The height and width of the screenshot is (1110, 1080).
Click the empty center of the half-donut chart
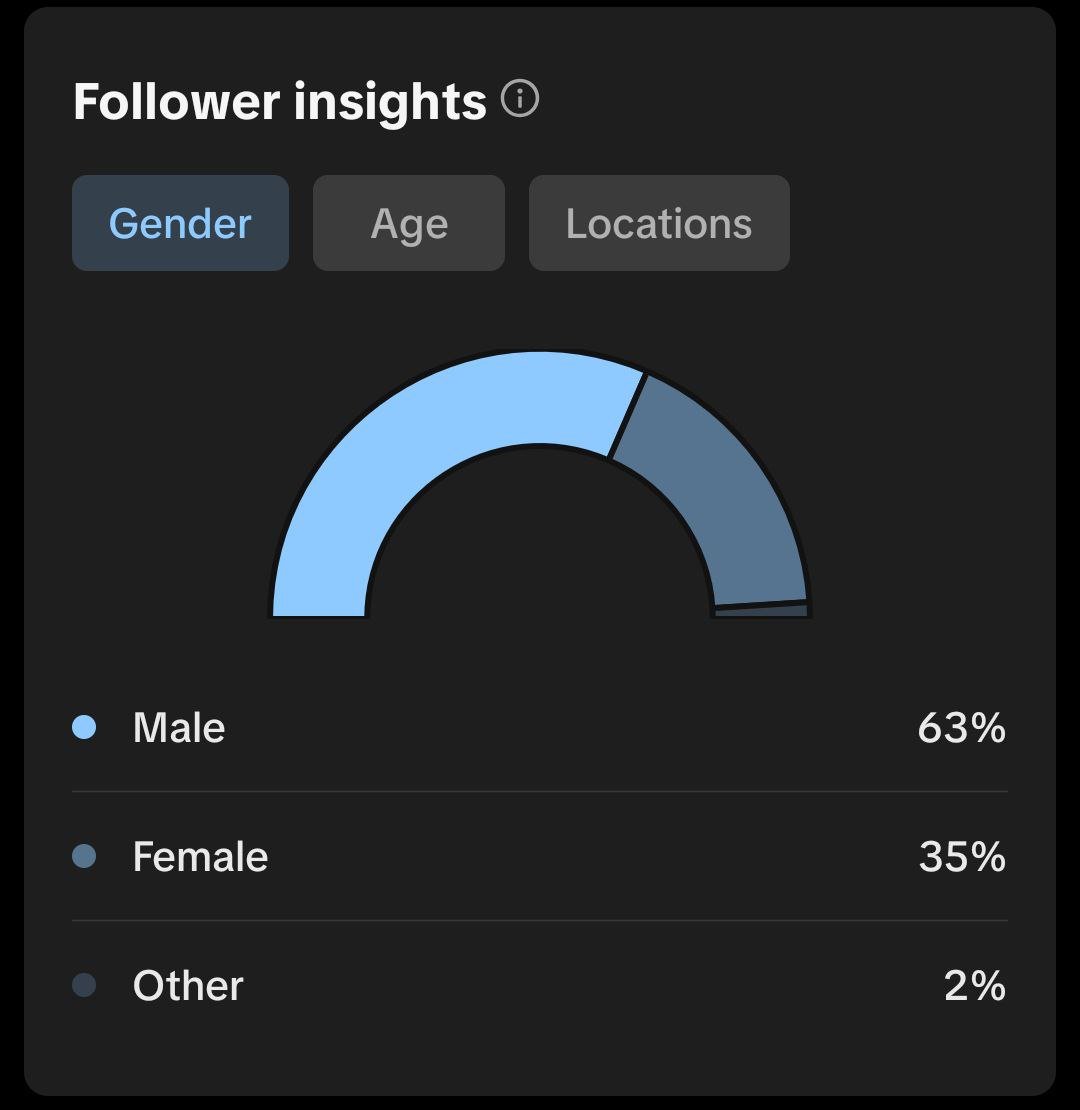[x=540, y=560]
